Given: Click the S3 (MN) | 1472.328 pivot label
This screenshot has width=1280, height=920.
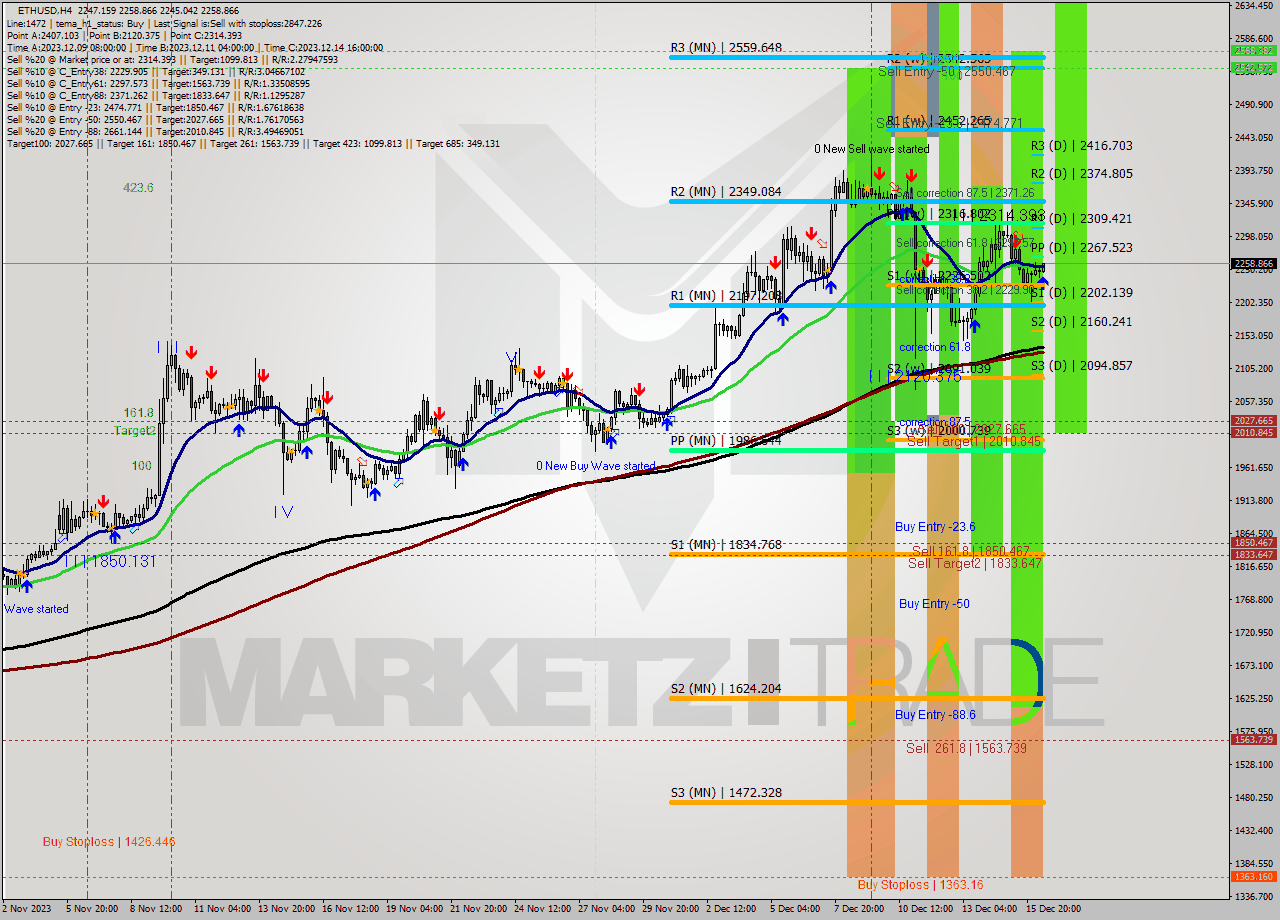Looking at the screenshot, I should click(x=726, y=792).
